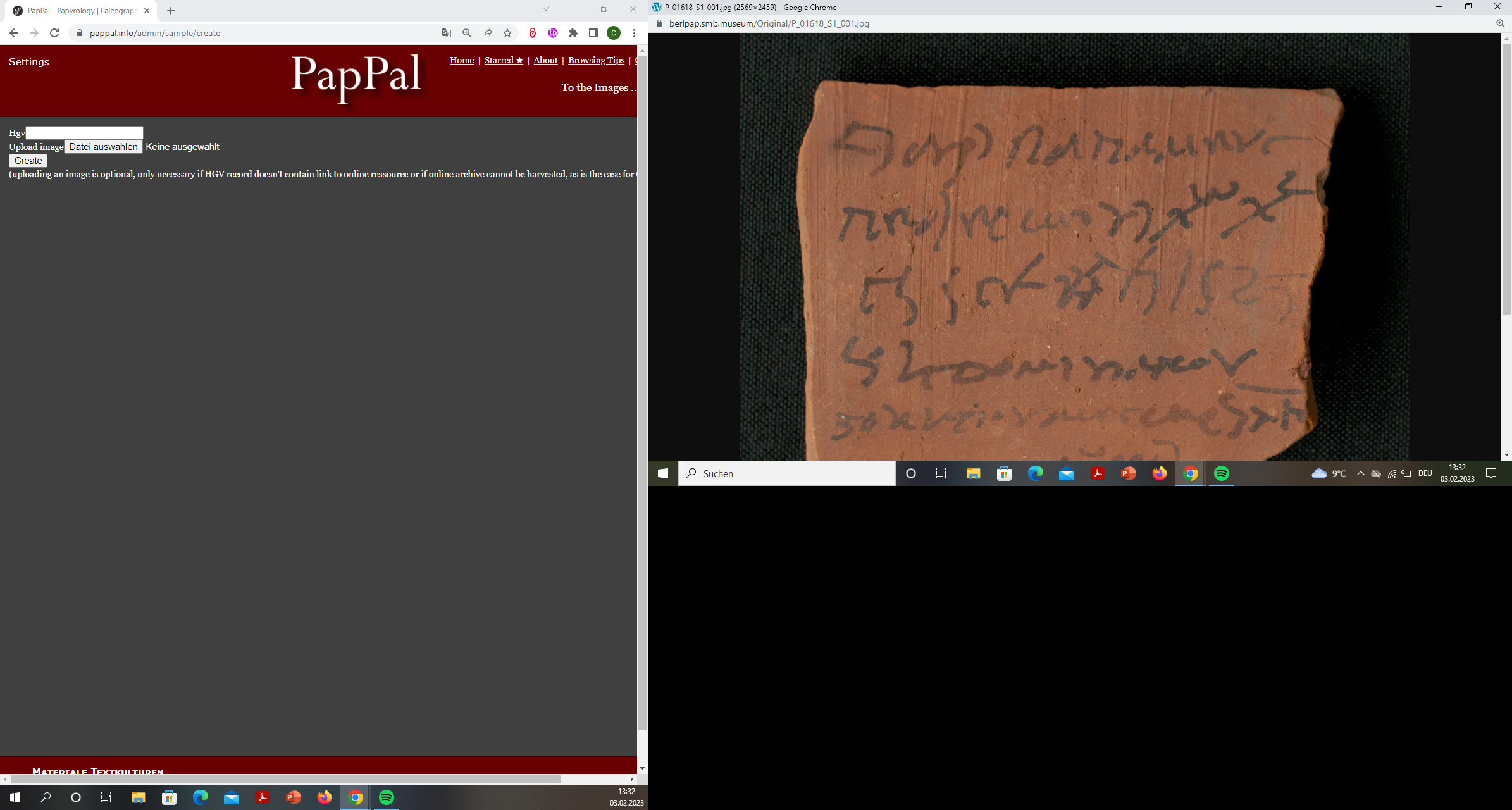Open the Settings link on PapPal header
Screen dimensions: 1512x810
29,61
